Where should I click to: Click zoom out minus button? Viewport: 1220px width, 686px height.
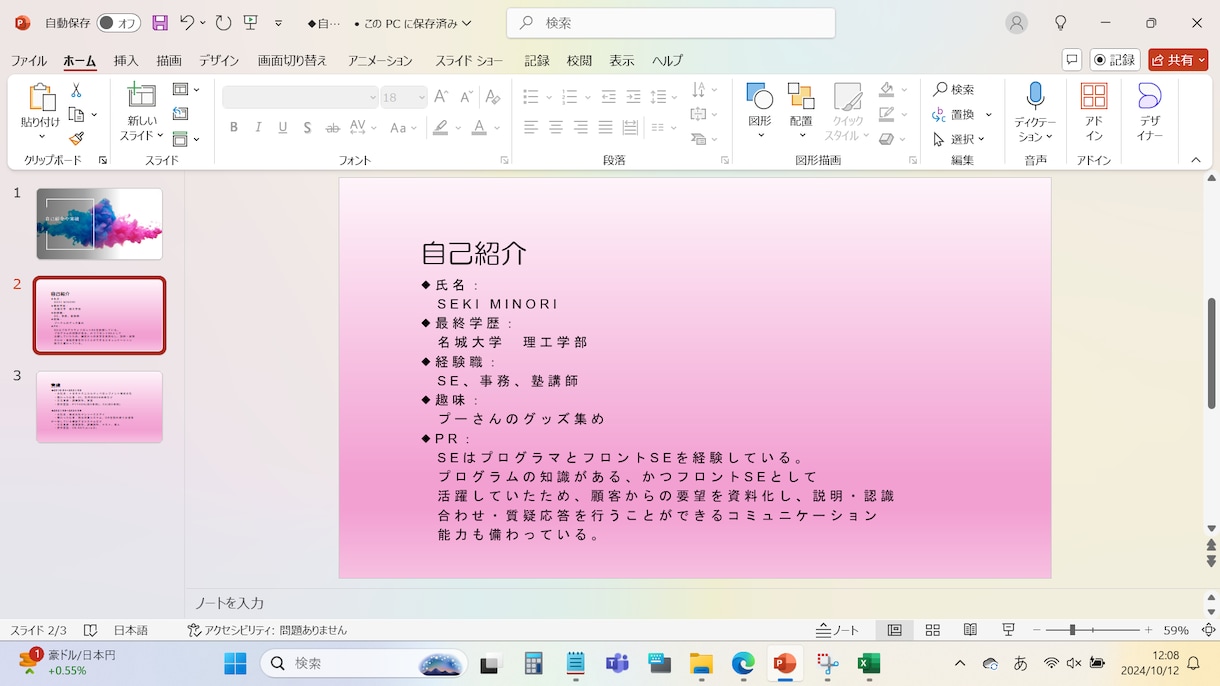(1037, 630)
